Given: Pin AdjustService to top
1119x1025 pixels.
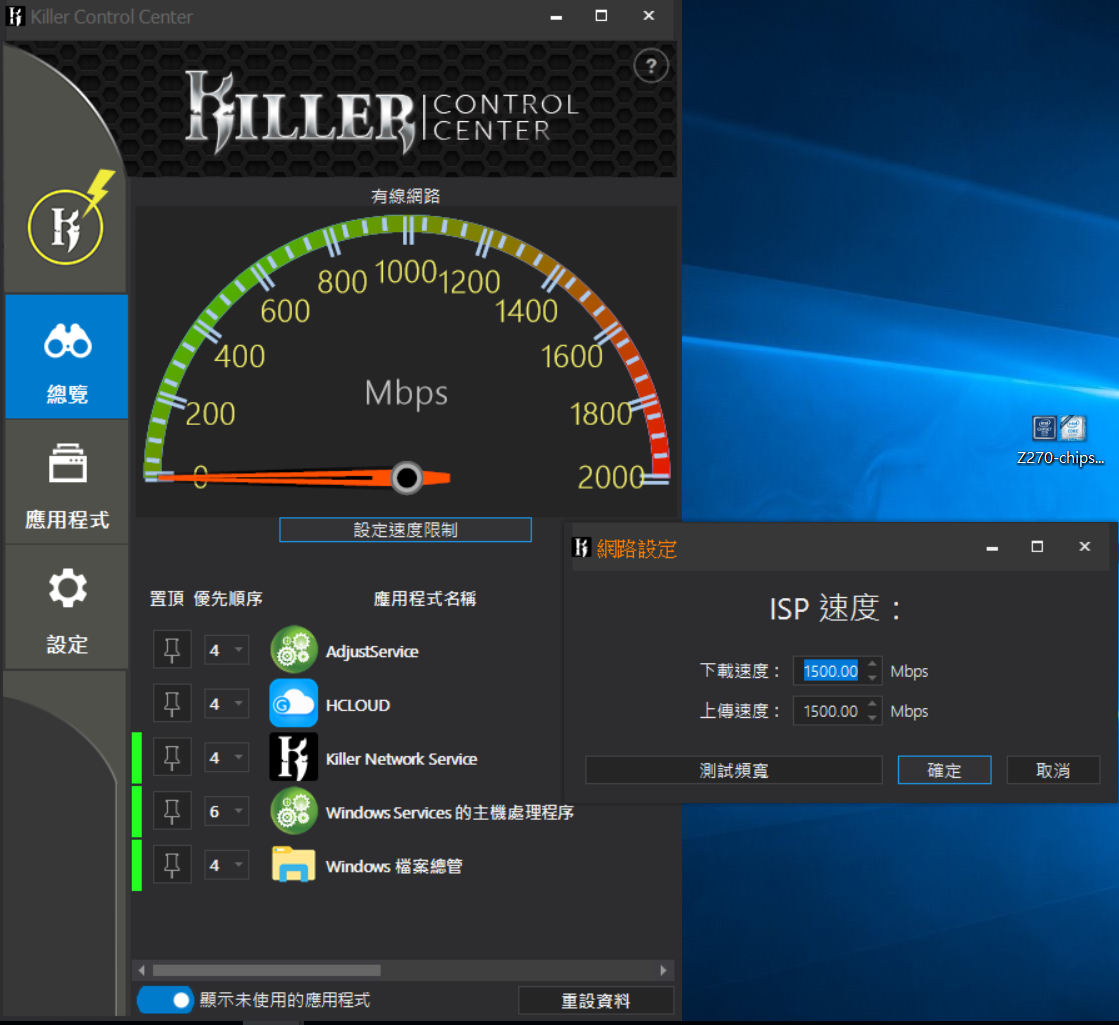Looking at the screenshot, I should (172, 650).
